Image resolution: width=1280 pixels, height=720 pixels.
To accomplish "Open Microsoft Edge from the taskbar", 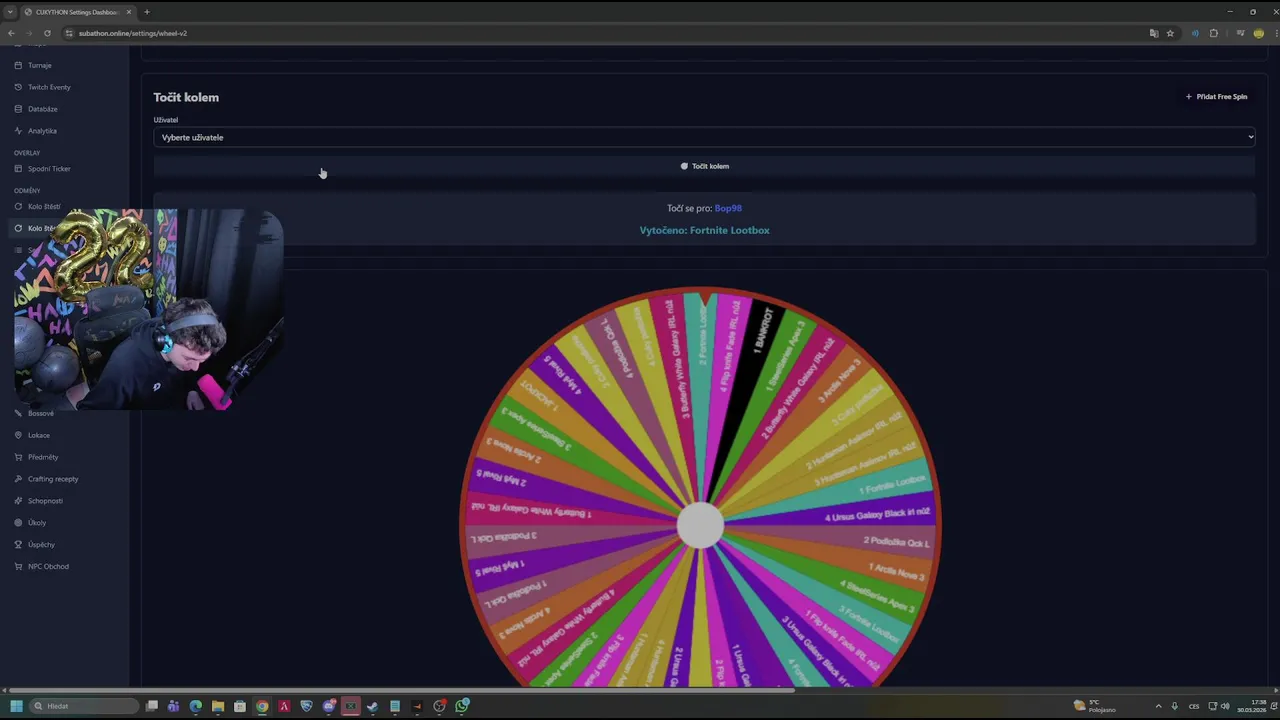I will (196, 706).
